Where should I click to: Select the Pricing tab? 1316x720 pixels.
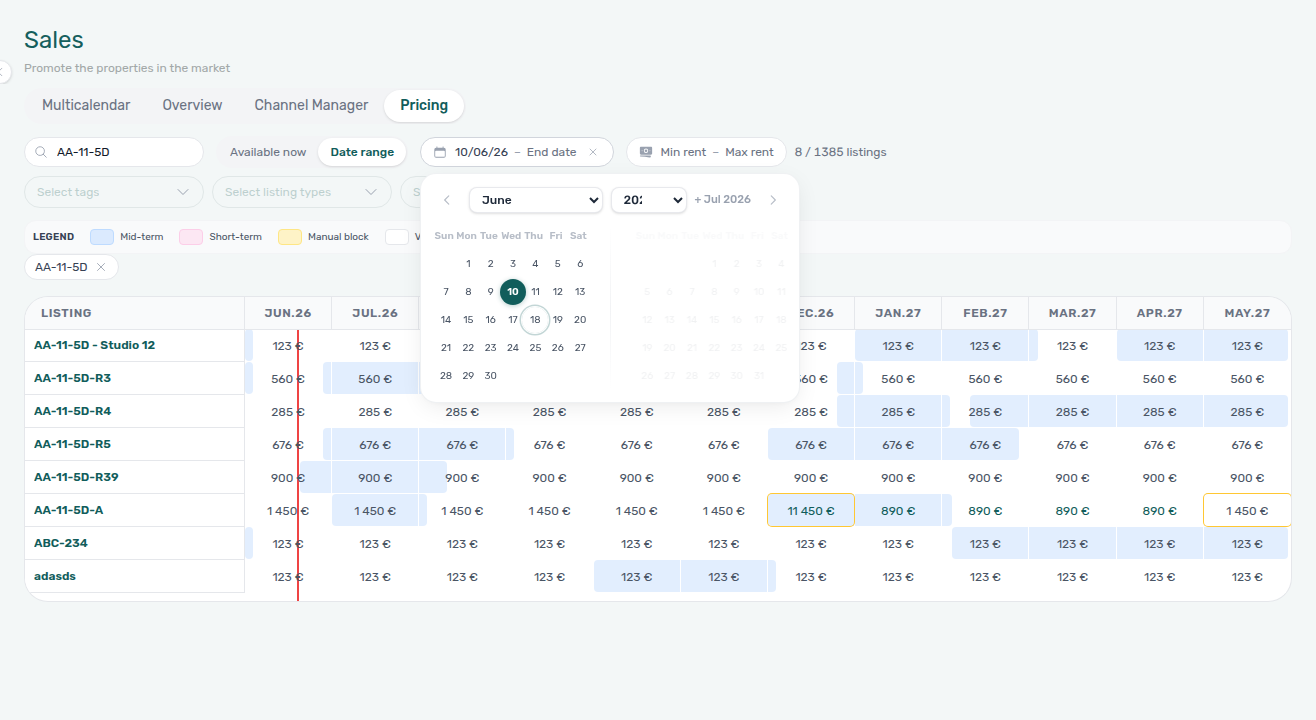point(424,105)
